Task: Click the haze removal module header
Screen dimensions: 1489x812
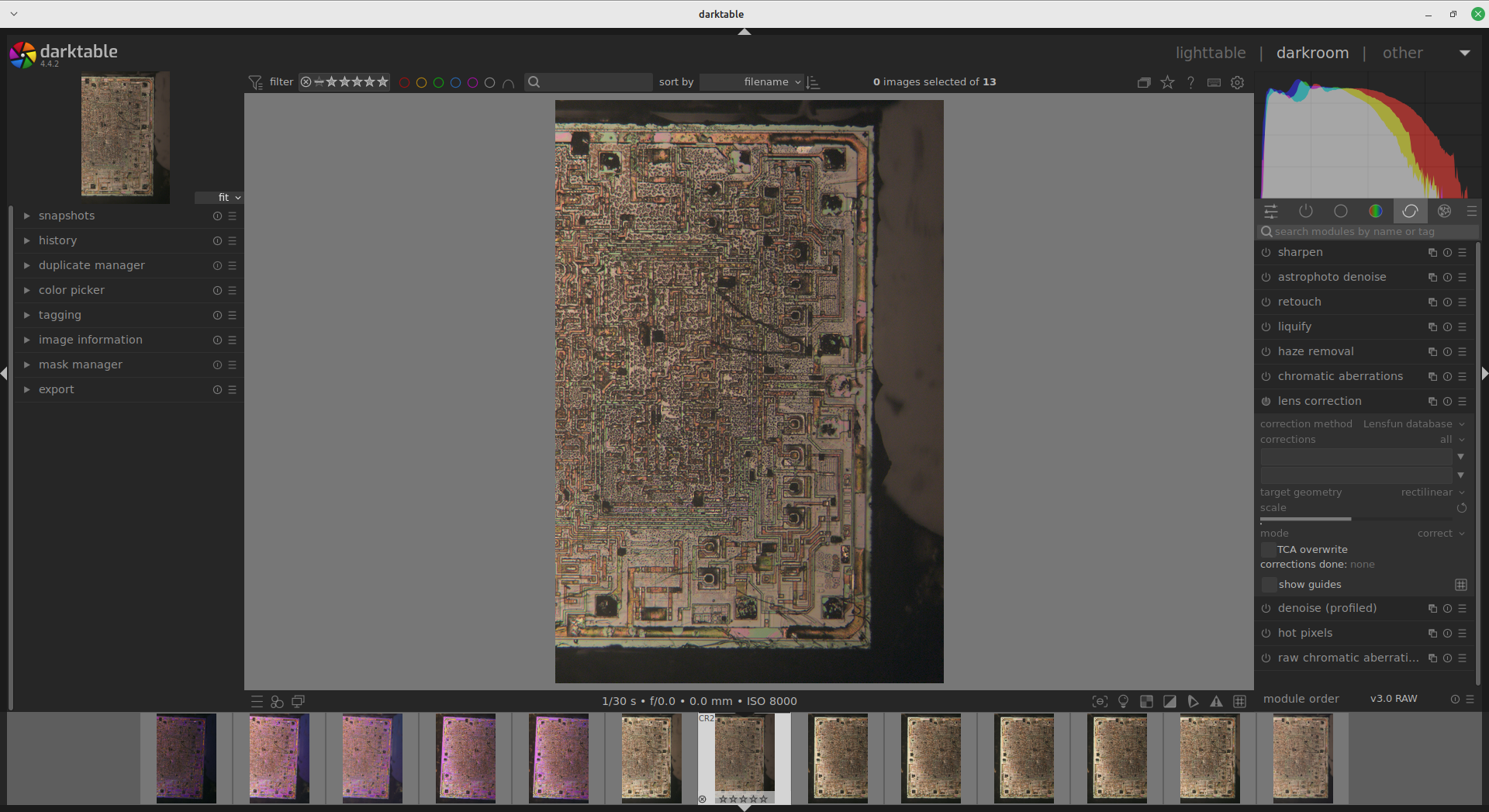Action: [1315, 351]
